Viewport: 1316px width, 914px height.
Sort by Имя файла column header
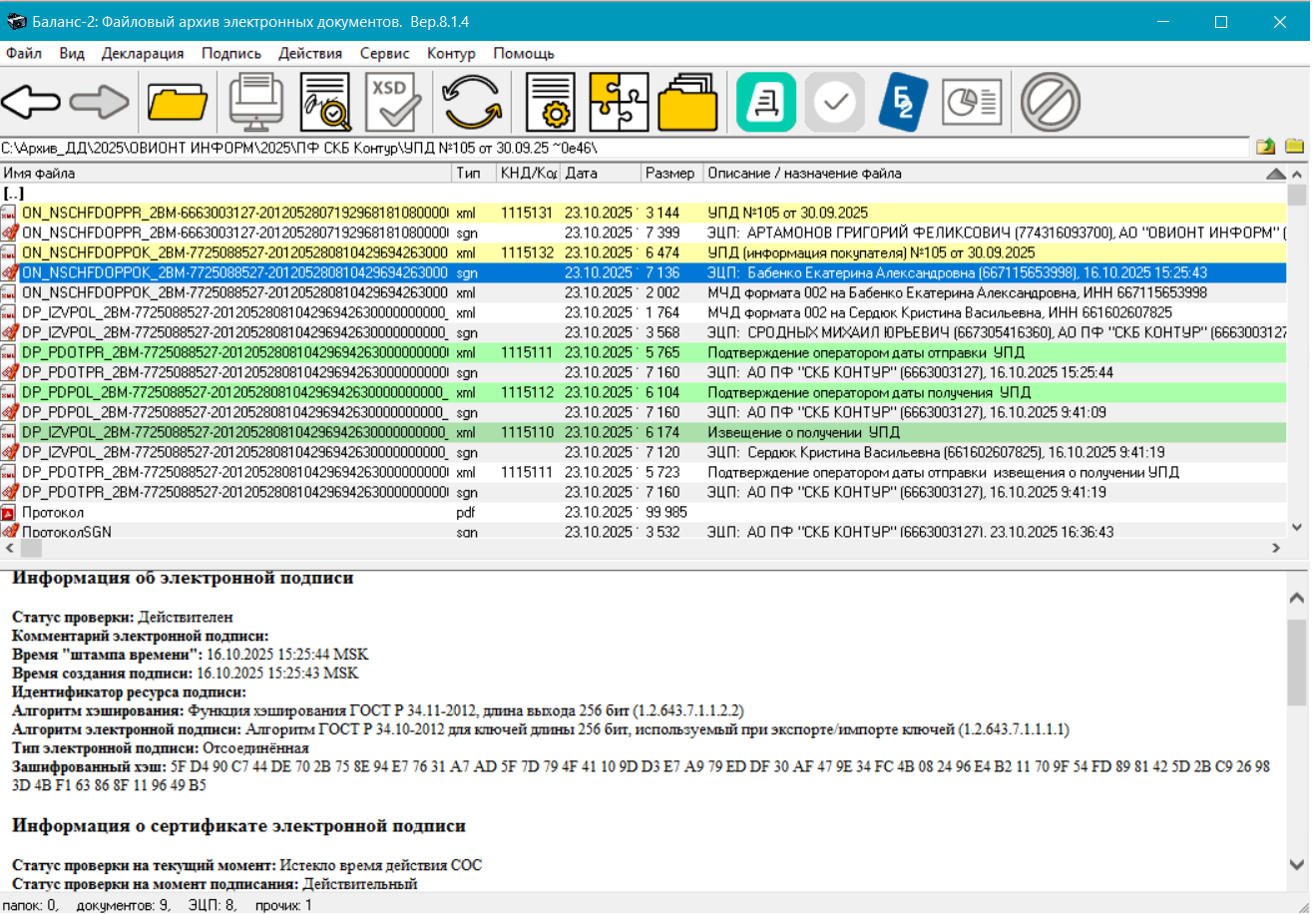click(225, 174)
